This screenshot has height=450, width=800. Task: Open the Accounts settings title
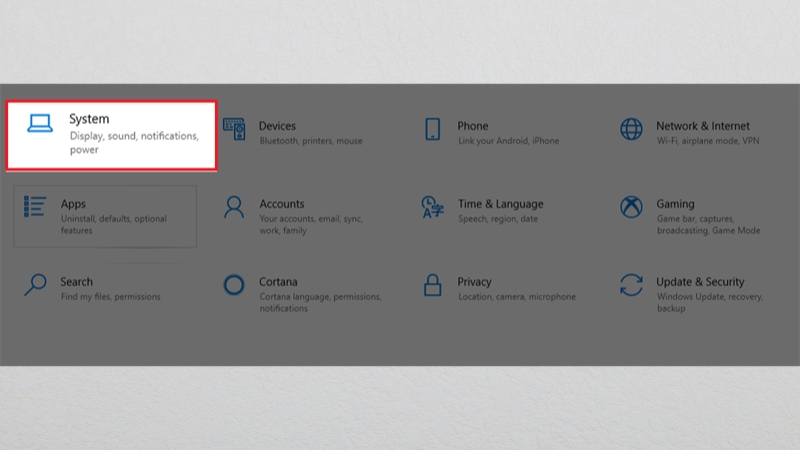(x=282, y=204)
